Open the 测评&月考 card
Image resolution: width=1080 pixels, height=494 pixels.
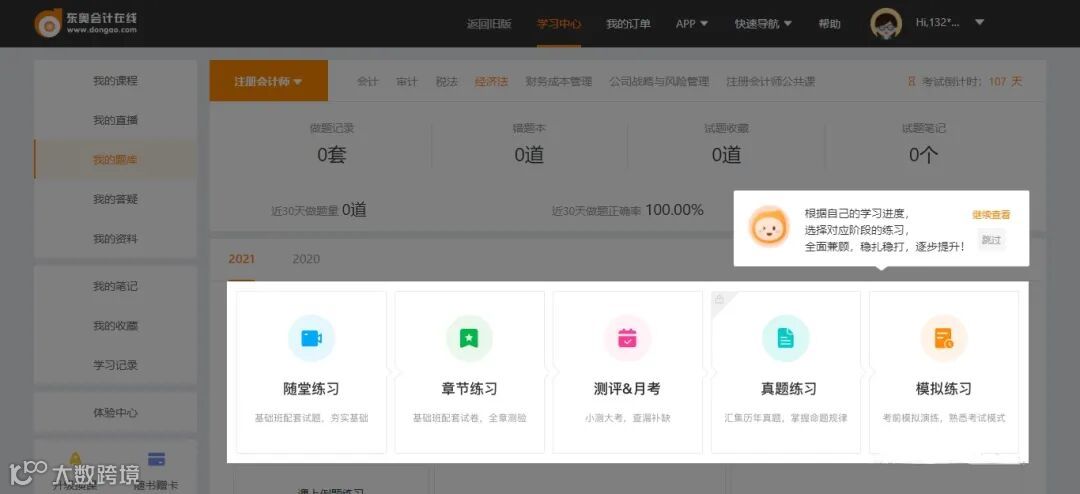click(627, 372)
